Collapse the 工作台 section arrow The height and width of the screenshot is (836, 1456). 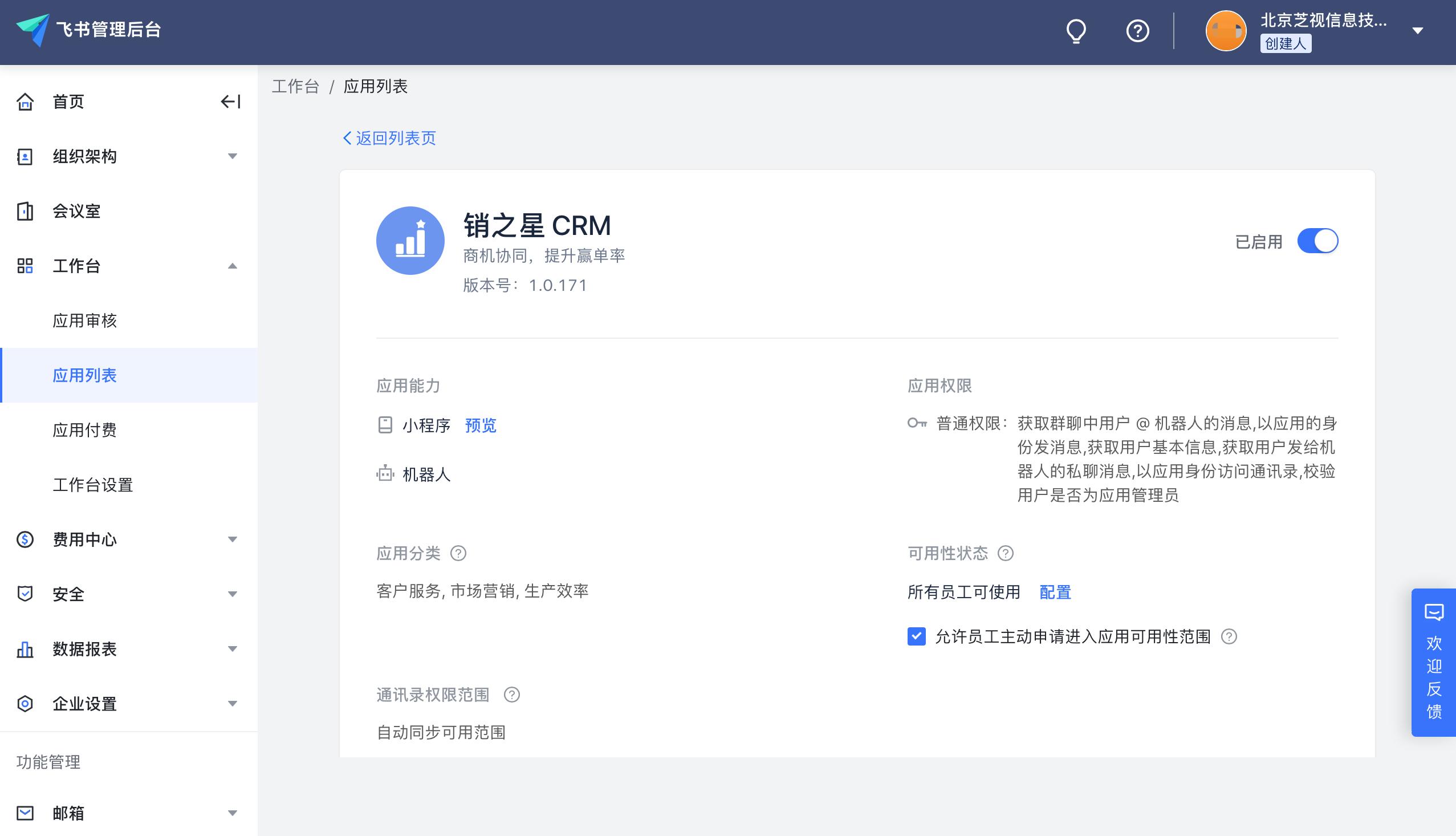pyautogui.click(x=233, y=266)
